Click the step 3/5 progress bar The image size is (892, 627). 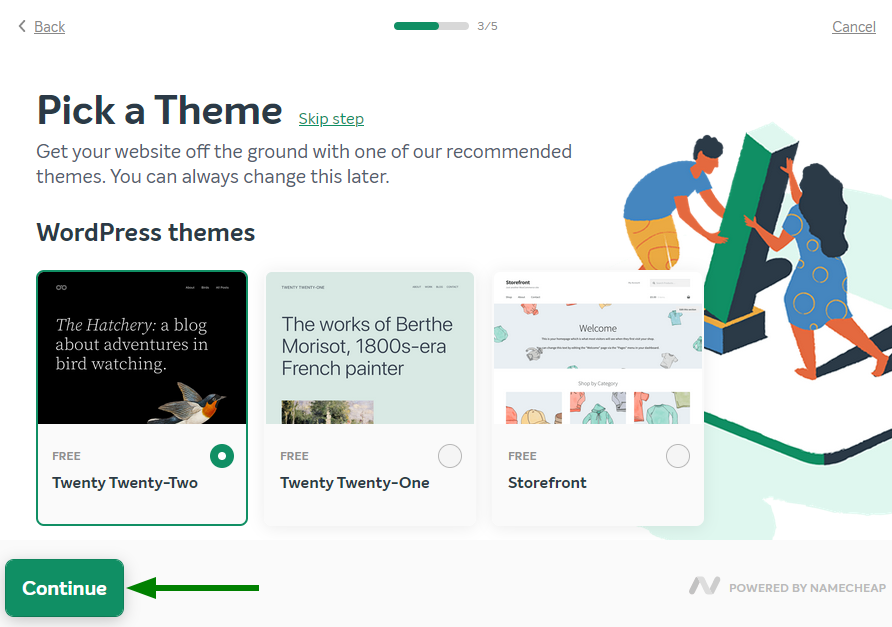coord(431,26)
